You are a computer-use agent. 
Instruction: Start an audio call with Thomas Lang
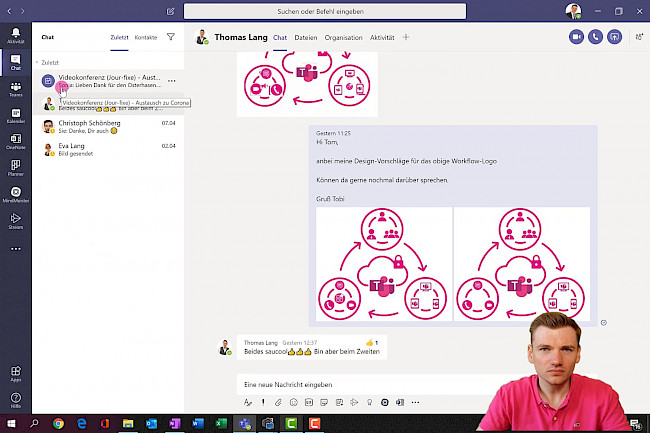coord(595,37)
